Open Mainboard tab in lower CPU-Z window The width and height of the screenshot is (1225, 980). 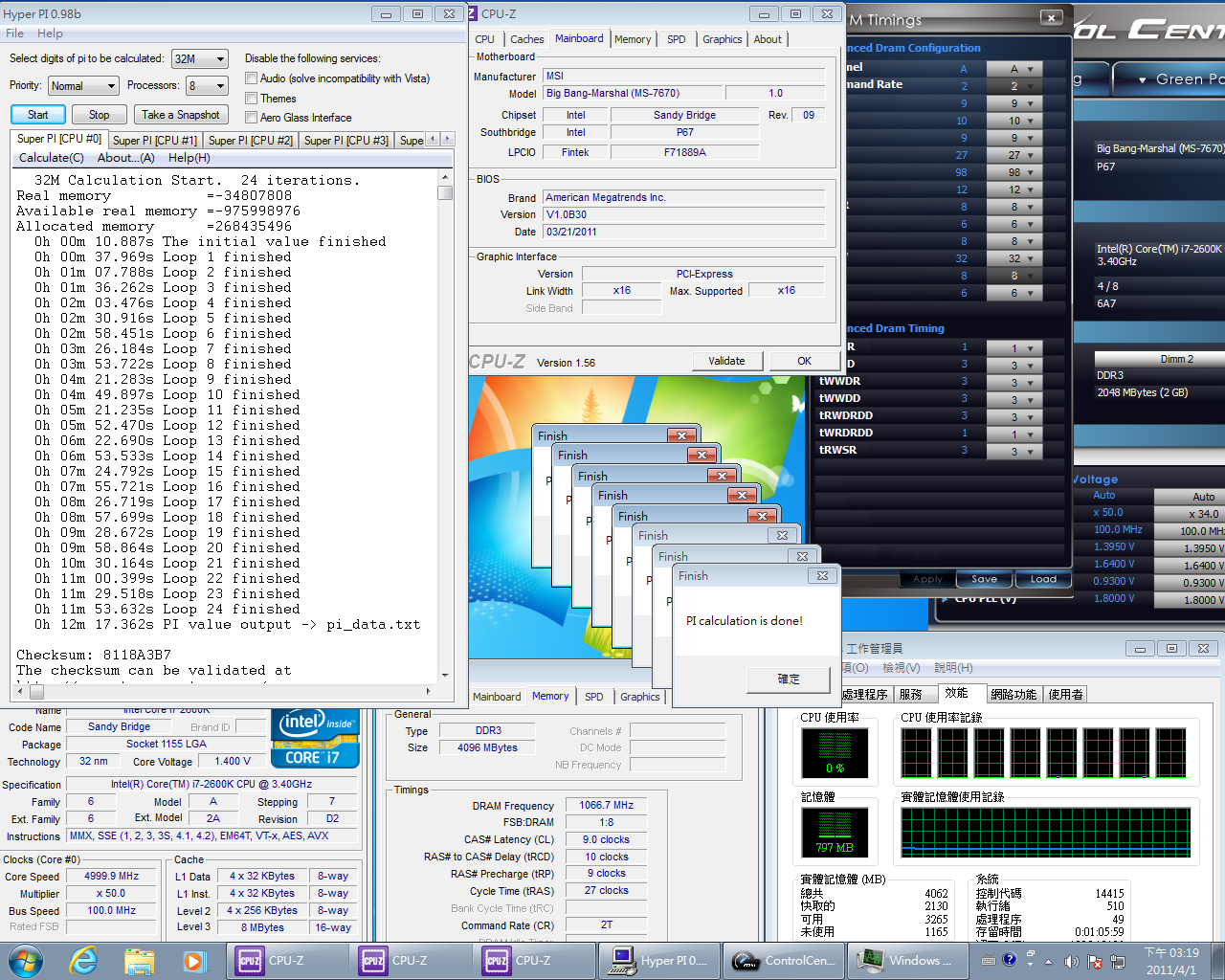tap(497, 697)
